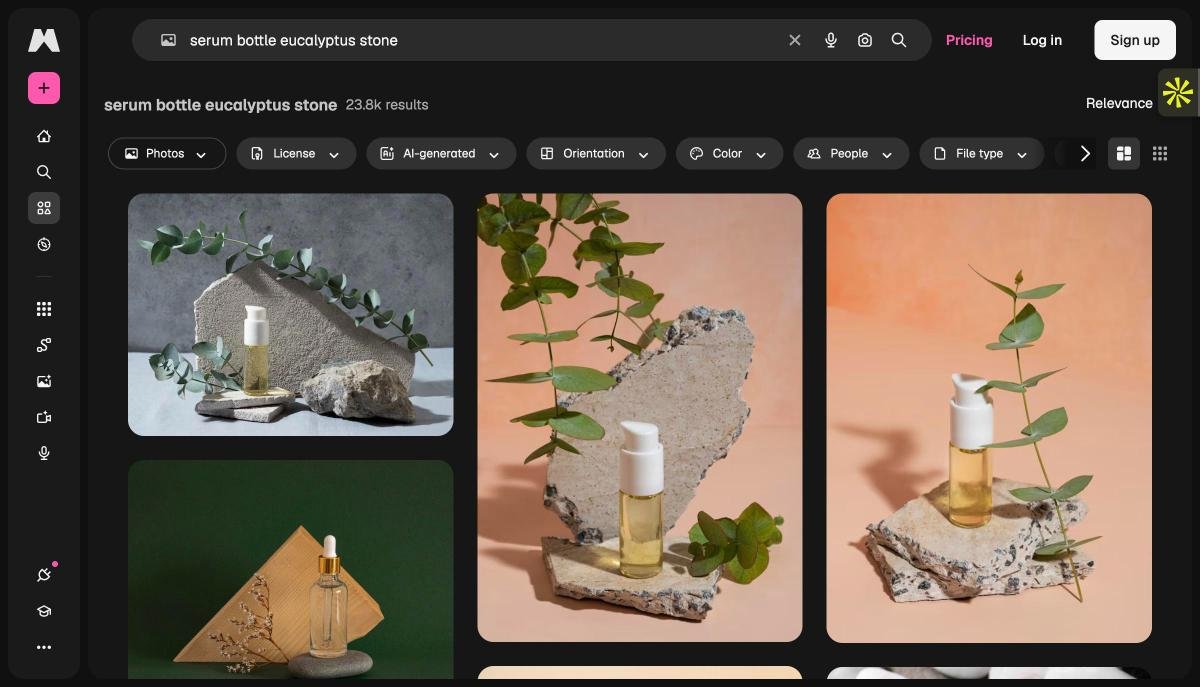Search by image using camera icon
The width and height of the screenshot is (1200, 687).
point(865,40)
